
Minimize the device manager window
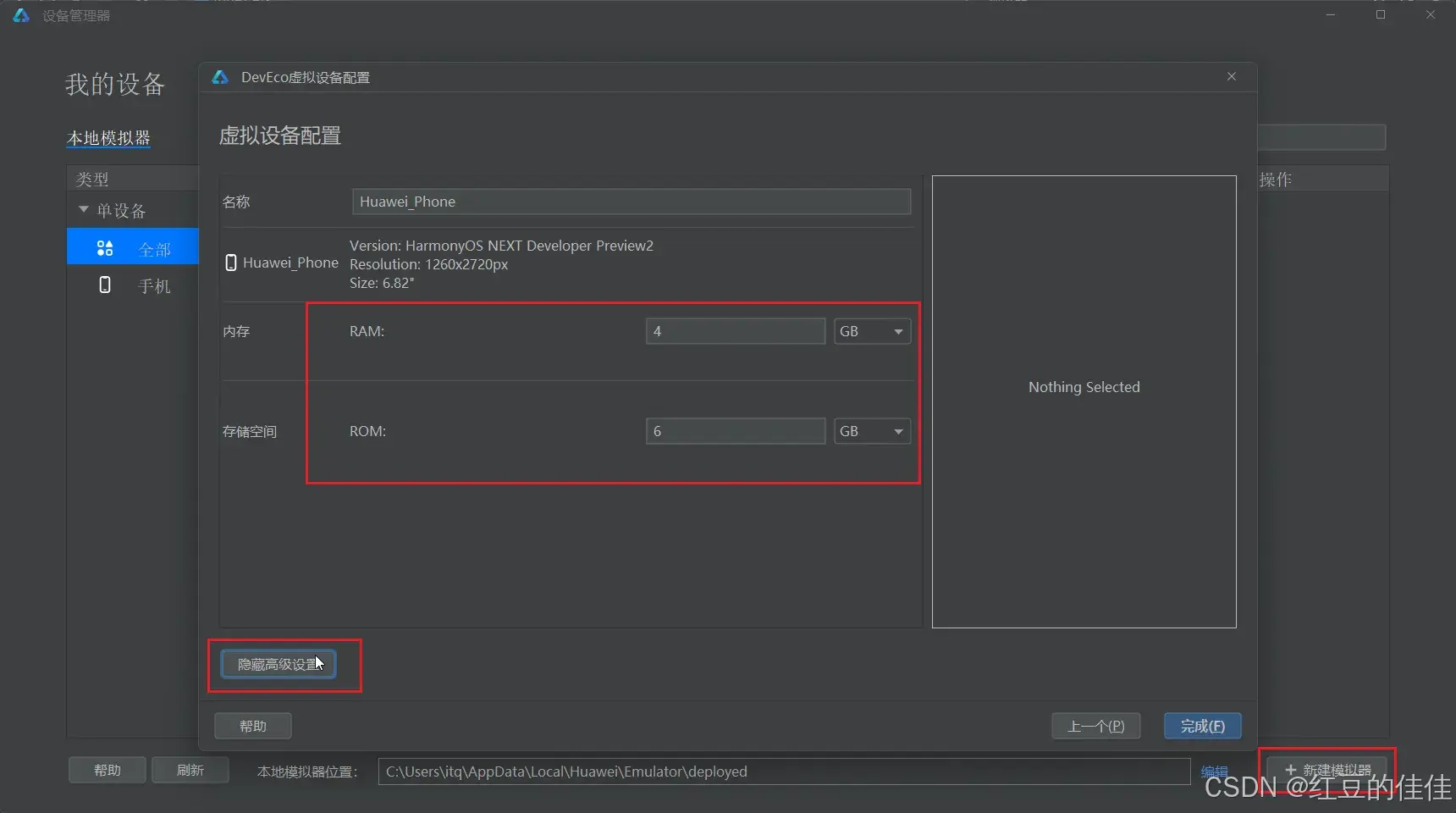1331,14
